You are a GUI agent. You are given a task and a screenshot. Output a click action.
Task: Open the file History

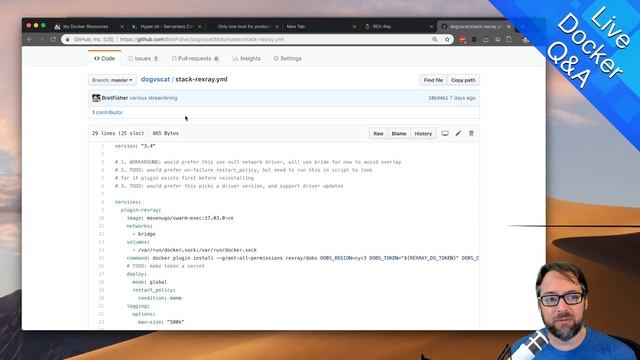423,133
